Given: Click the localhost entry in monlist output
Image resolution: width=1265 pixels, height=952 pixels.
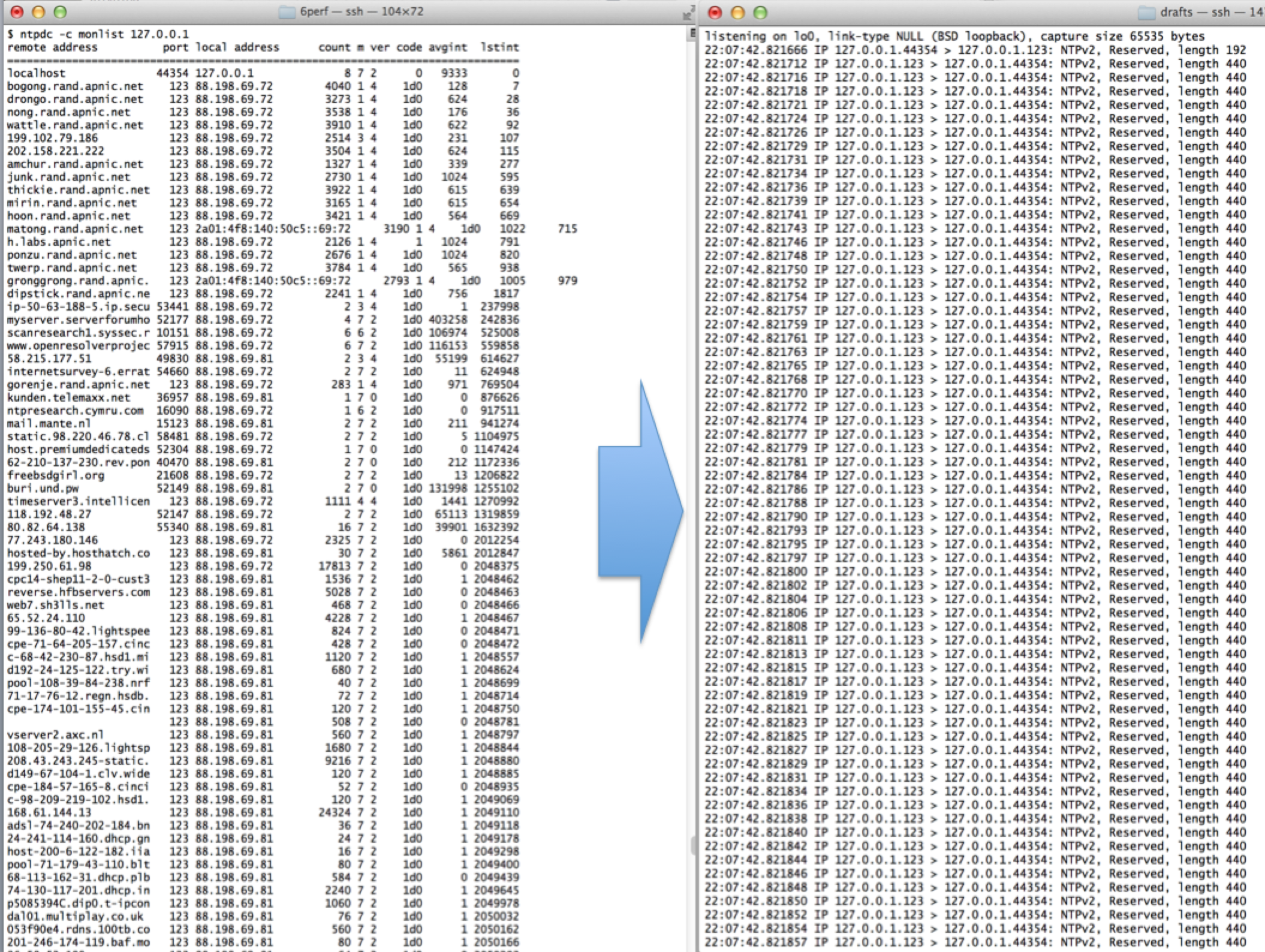Looking at the screenshot, I should (x=36, y=73).
